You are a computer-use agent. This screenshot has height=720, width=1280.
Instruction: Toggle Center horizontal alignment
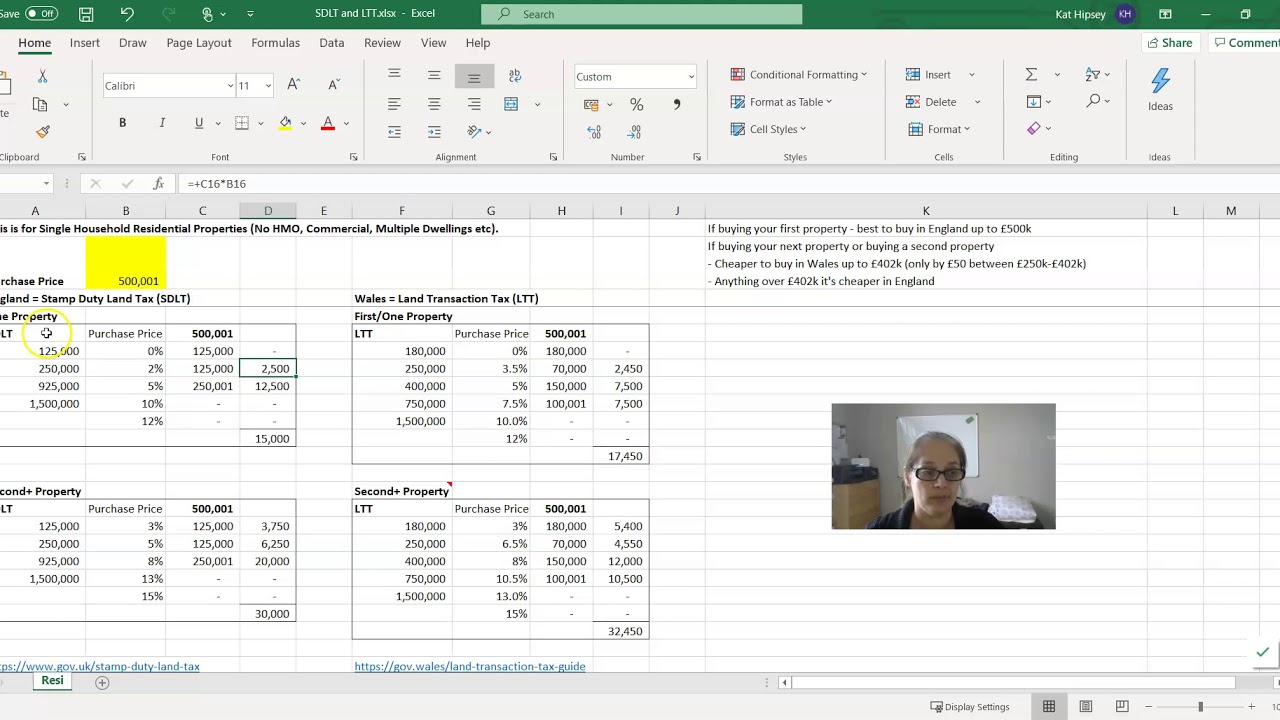[434, 104]
